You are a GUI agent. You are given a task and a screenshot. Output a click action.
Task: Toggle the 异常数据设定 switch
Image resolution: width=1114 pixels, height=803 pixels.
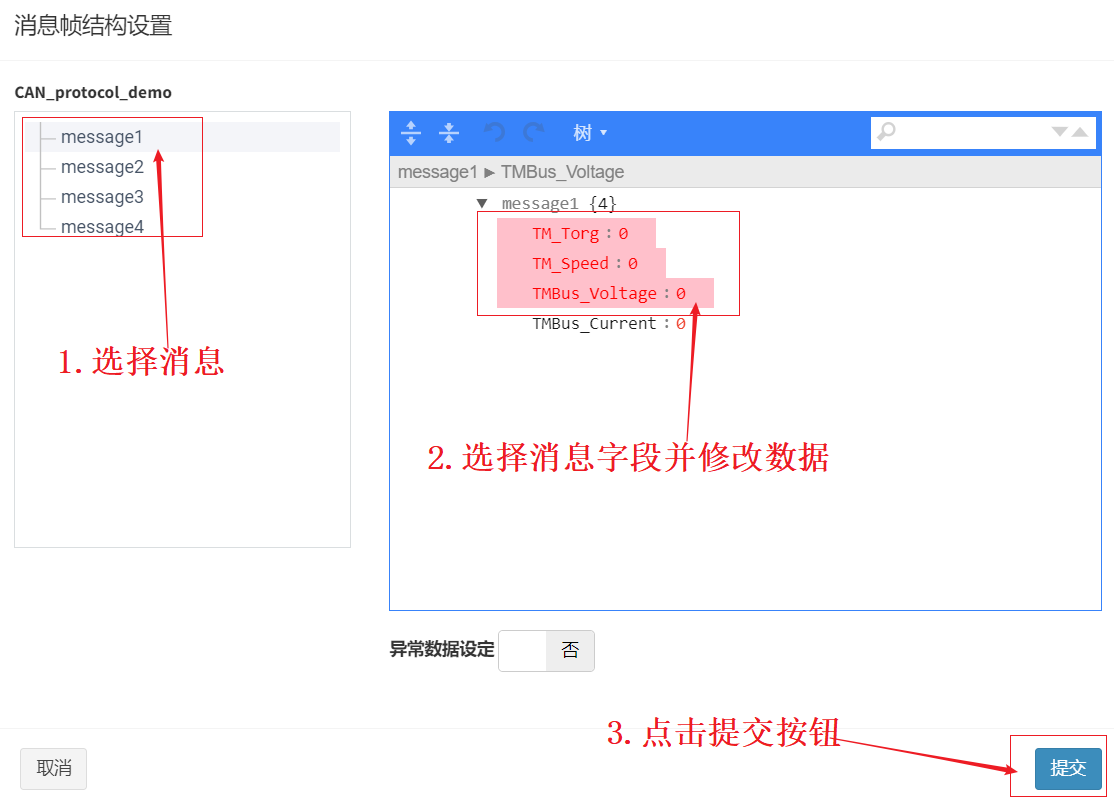point(546,650)
